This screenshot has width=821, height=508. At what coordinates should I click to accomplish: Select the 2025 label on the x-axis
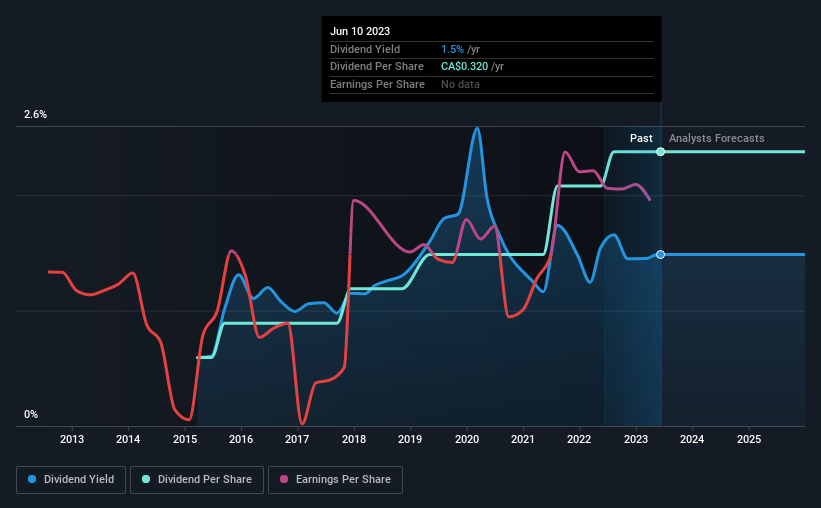coord(749,439)
